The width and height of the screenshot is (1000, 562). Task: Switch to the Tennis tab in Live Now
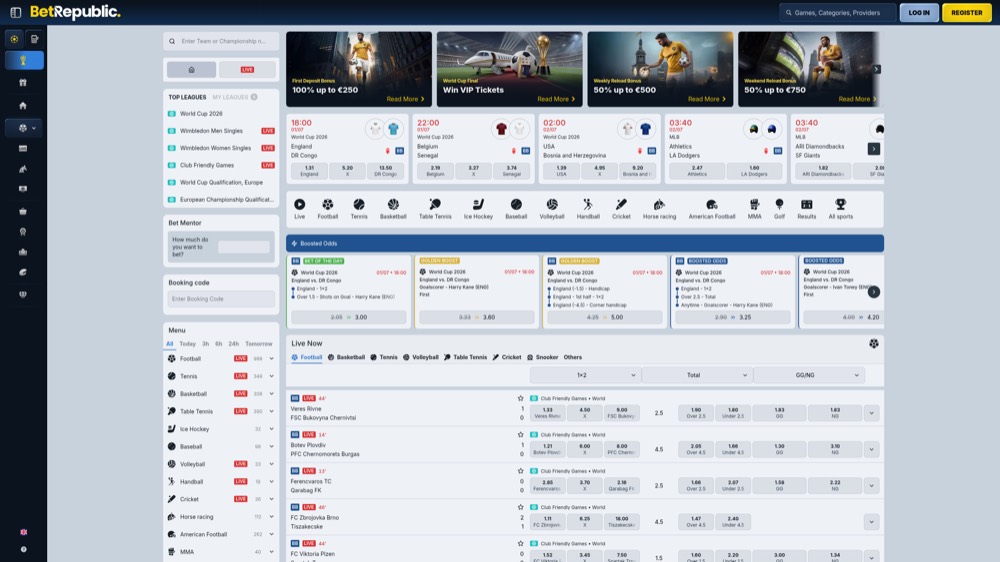coord(384,357)
